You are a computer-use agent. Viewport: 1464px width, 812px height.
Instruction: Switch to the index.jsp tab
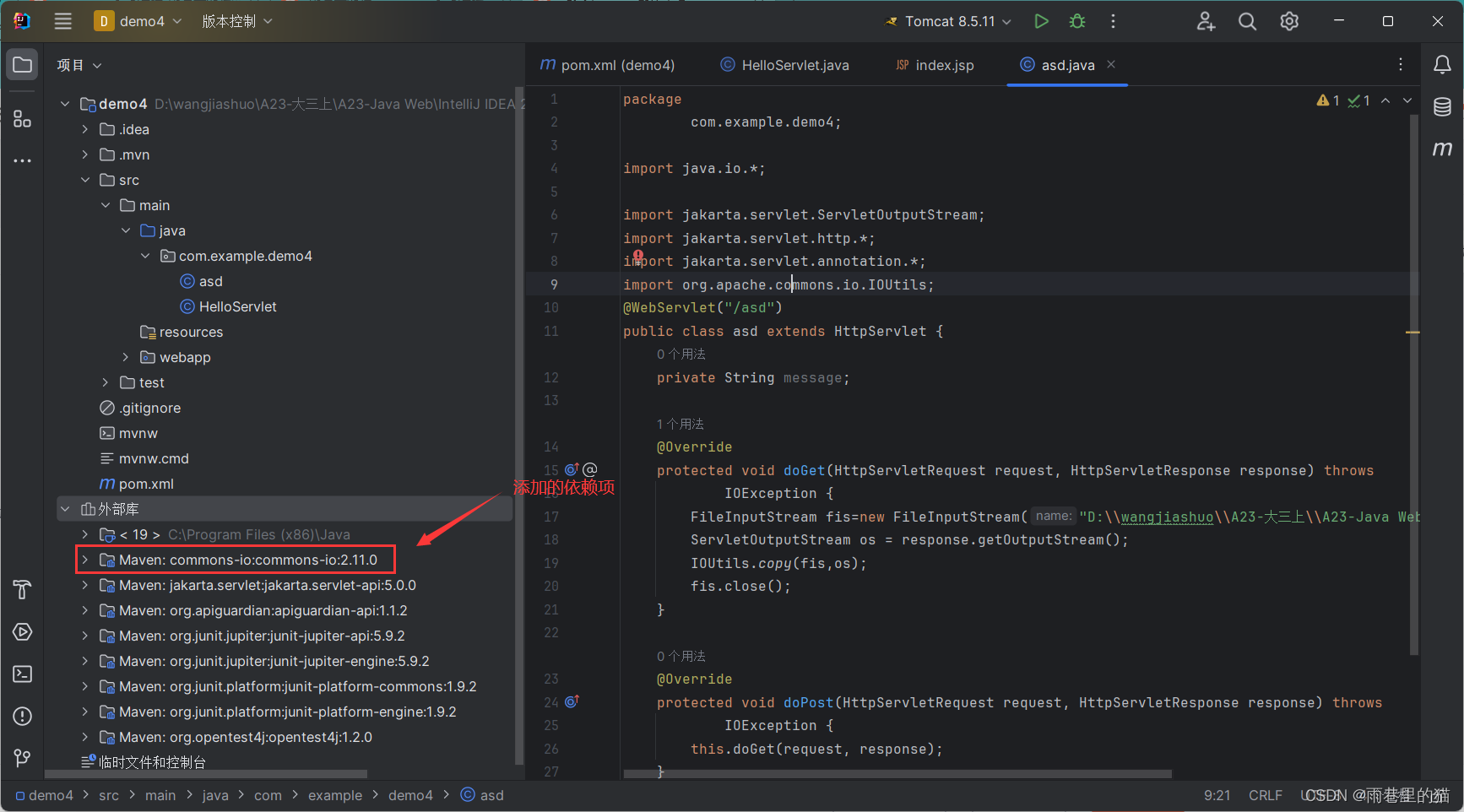[935, 65]
